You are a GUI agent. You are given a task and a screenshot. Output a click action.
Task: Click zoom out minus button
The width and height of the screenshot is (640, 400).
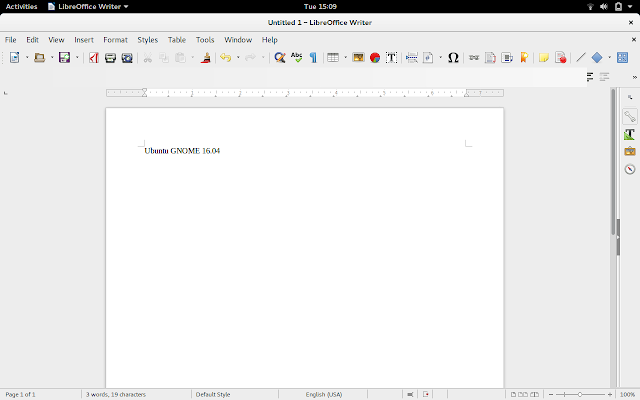[x=551, y=395]
